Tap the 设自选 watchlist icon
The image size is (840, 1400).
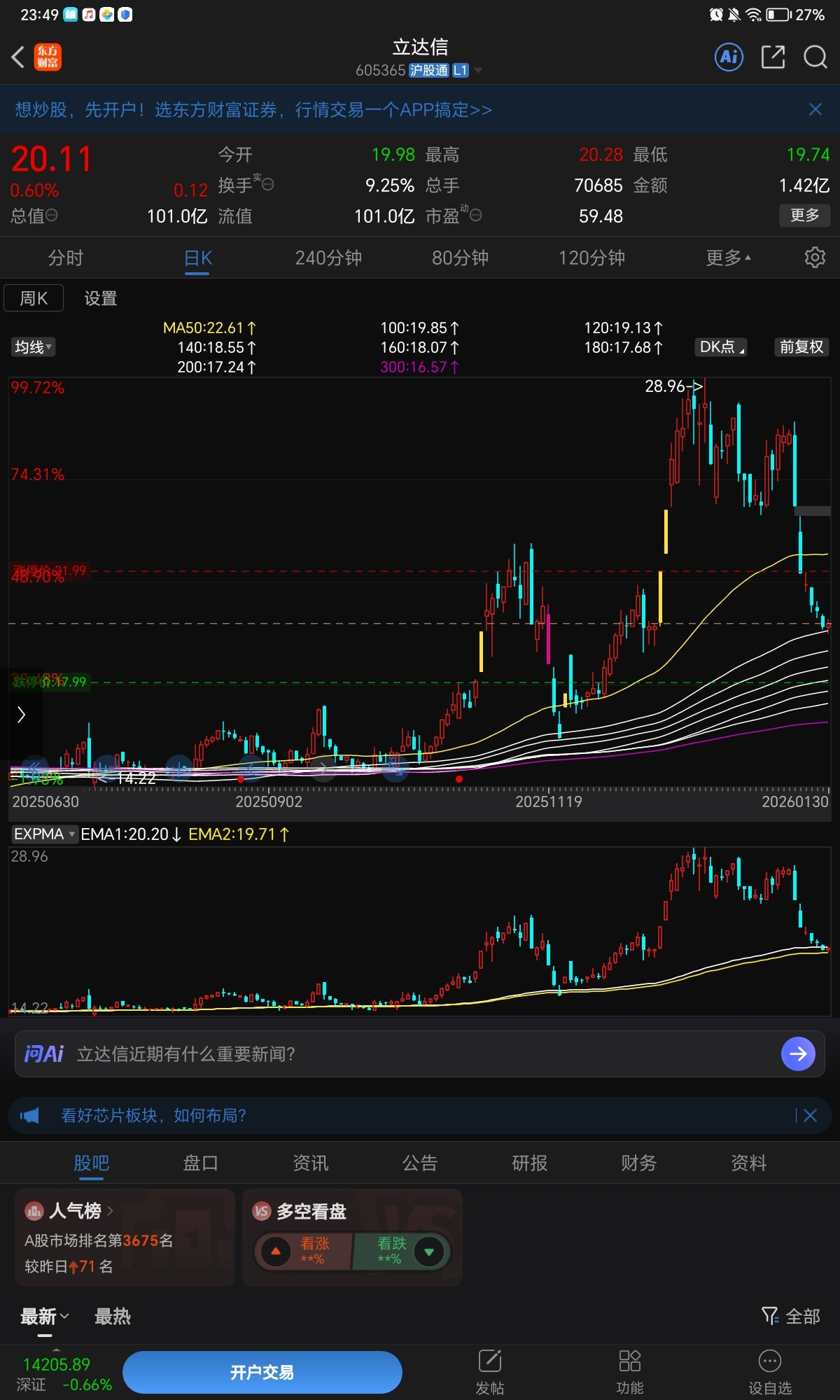(x=770, y=1361)
